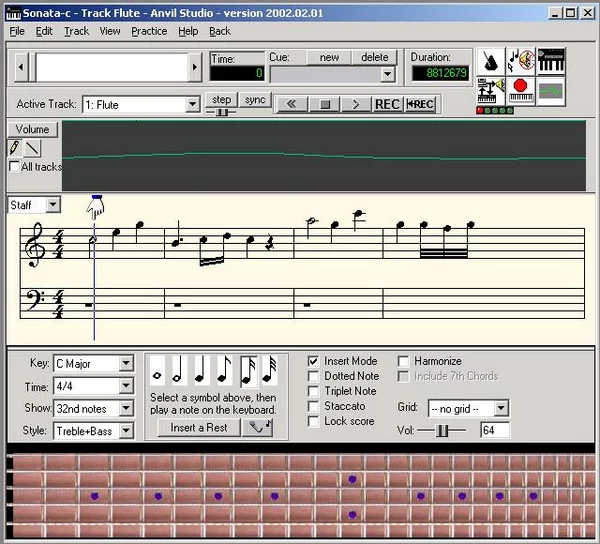Enable Lock score checkbox

point(313,421)
